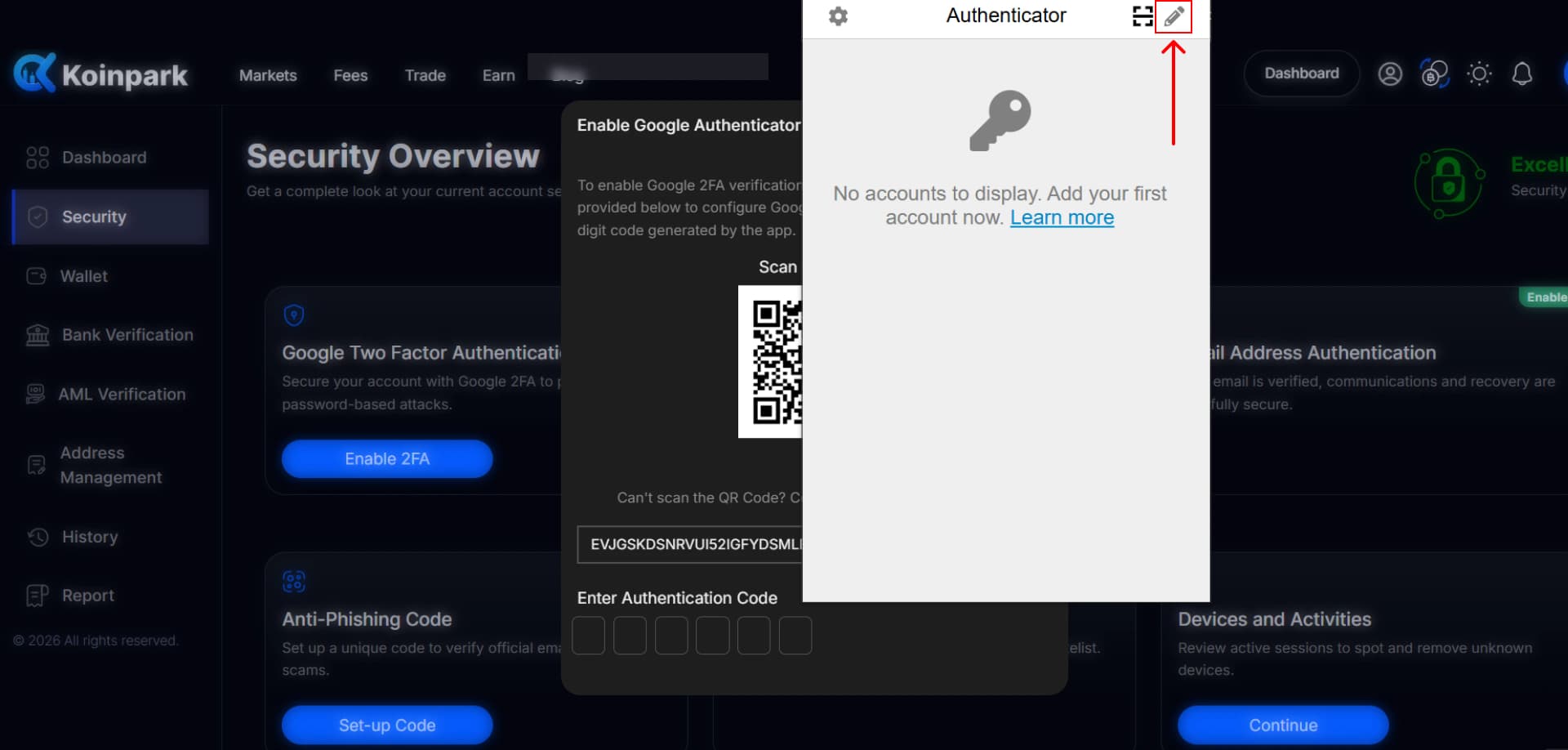This screenshot has width=1568, height=750.
Task: Open Dashboard in the sidebar
Action: pyautogui.click(x=87, y=158)
